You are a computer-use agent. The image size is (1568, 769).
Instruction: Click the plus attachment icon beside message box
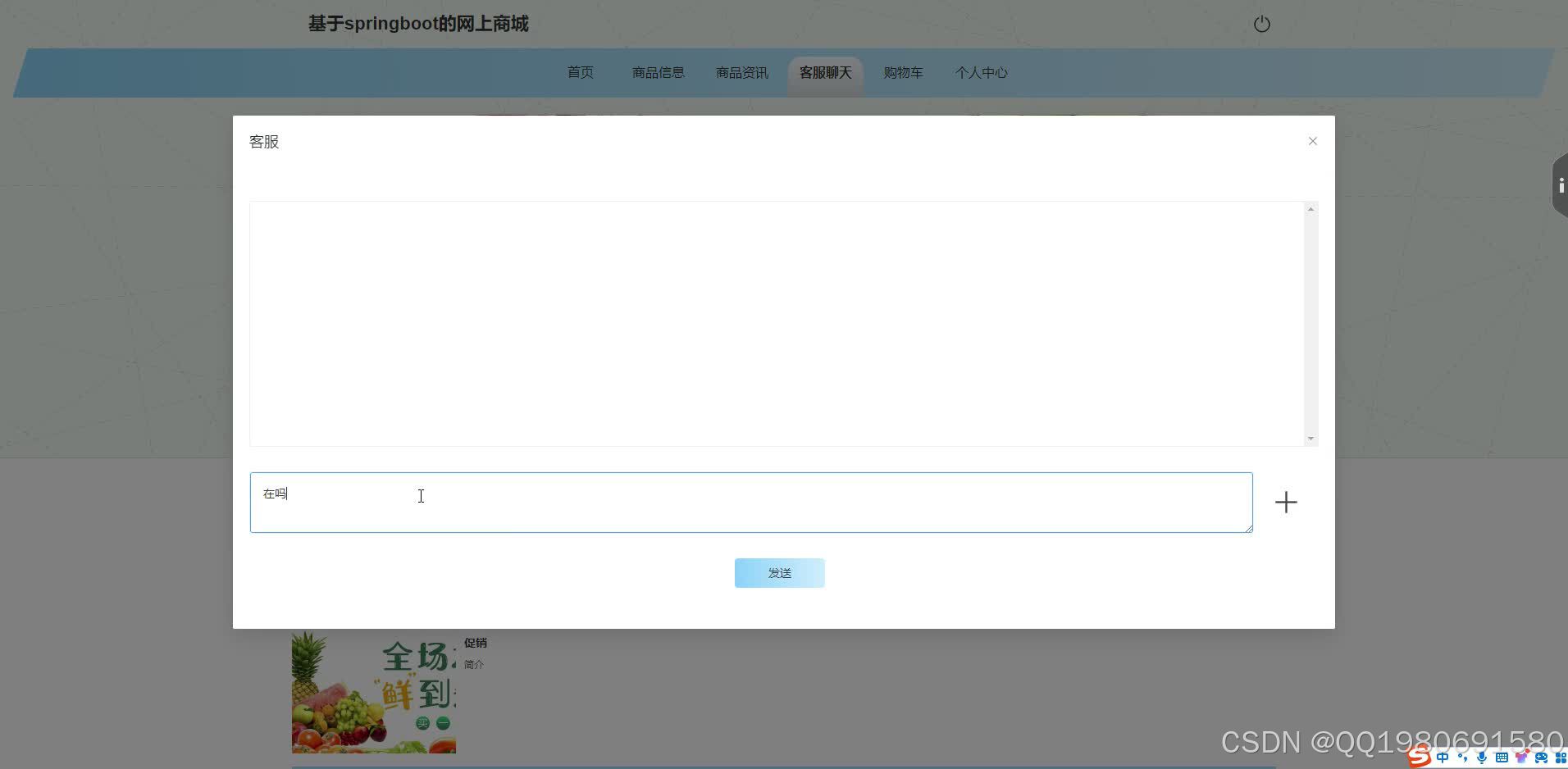point(1285,502)
